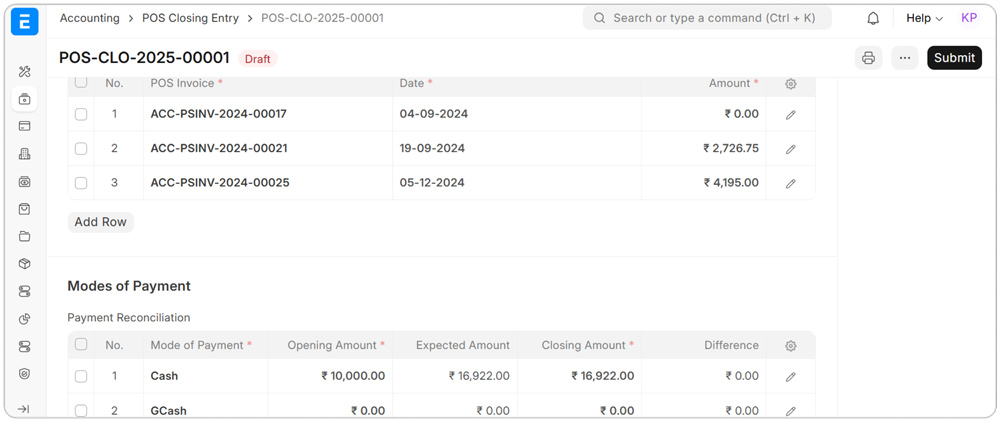Click Add Row under POS invoices
Viewport: 1000px width, 422px height.
pos(100,222)
